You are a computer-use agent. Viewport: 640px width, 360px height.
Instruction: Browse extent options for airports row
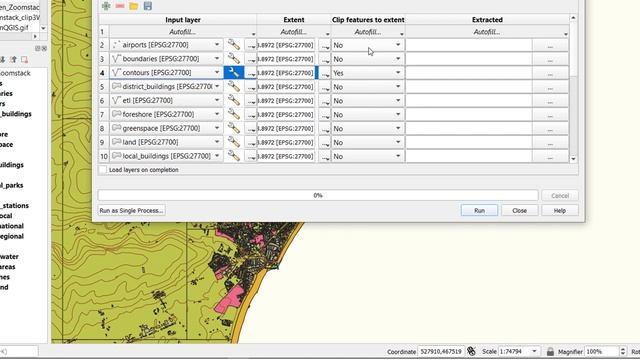[325, 45]
